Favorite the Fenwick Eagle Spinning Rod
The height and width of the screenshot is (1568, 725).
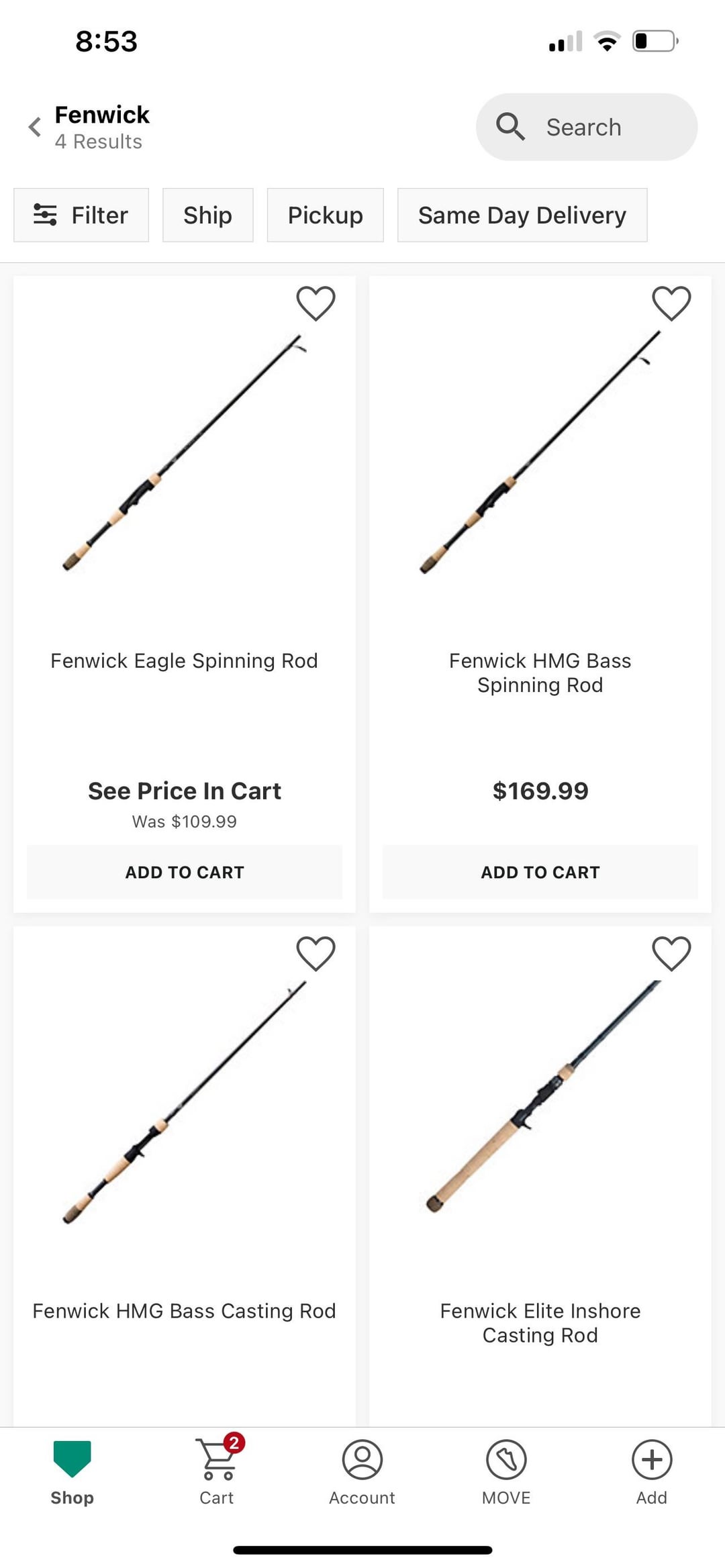coord(316,303)
